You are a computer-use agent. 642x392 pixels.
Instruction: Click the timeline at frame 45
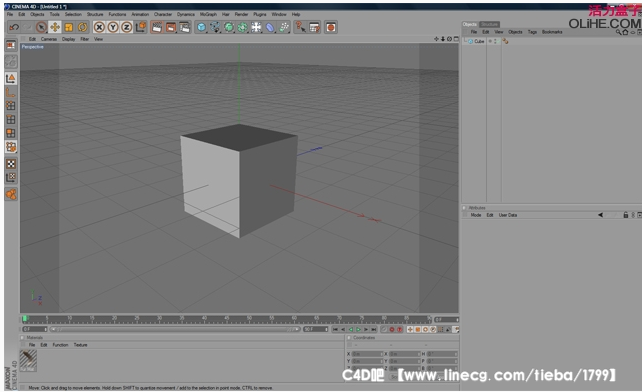[x=226, y=319]
